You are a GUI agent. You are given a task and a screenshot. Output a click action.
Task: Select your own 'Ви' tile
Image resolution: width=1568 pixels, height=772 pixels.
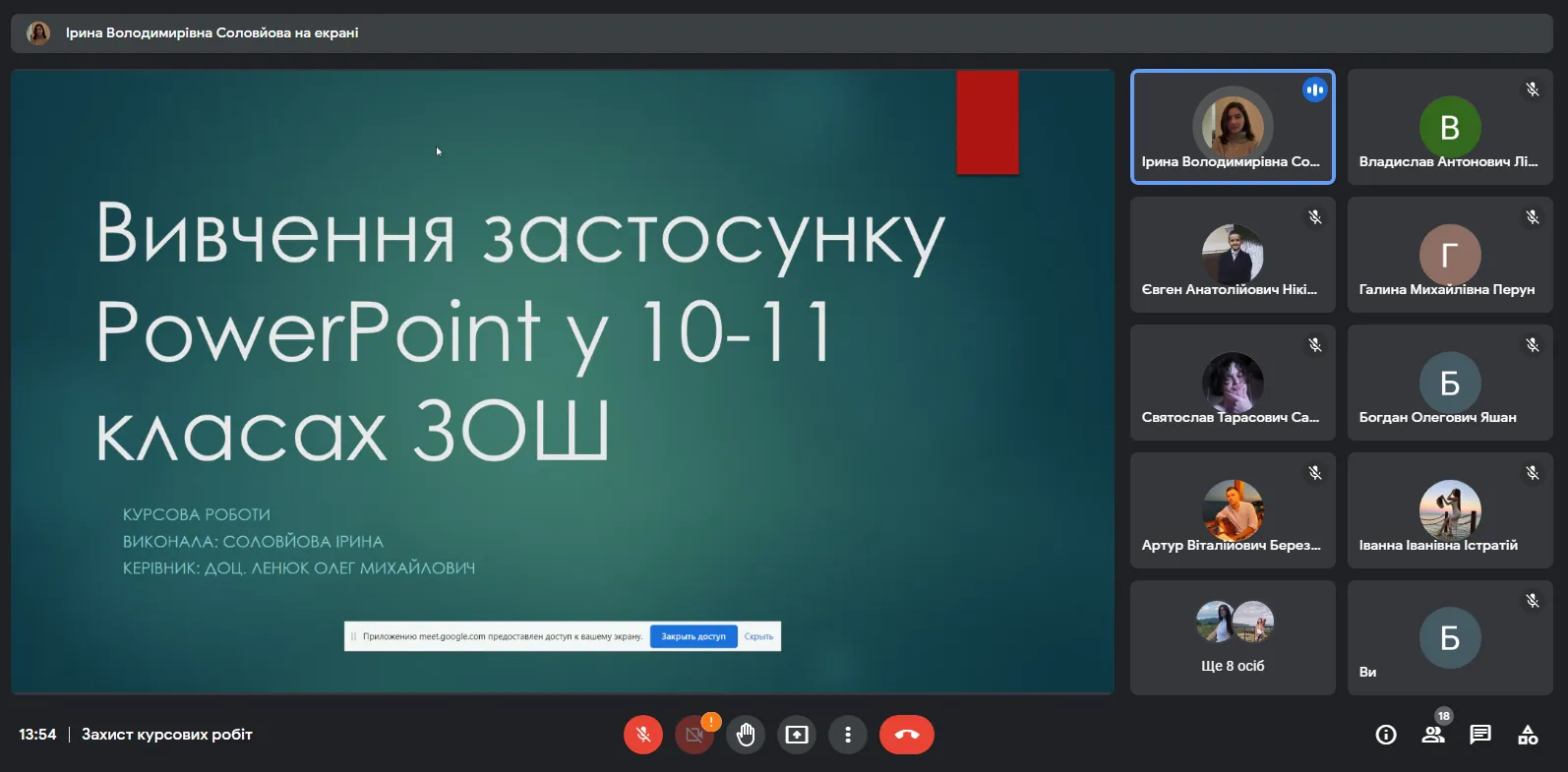(1450, 638)
